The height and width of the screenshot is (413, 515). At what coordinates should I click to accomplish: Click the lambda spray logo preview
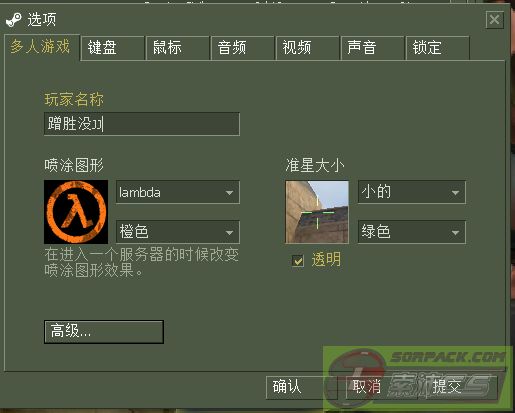pos(76,212)
